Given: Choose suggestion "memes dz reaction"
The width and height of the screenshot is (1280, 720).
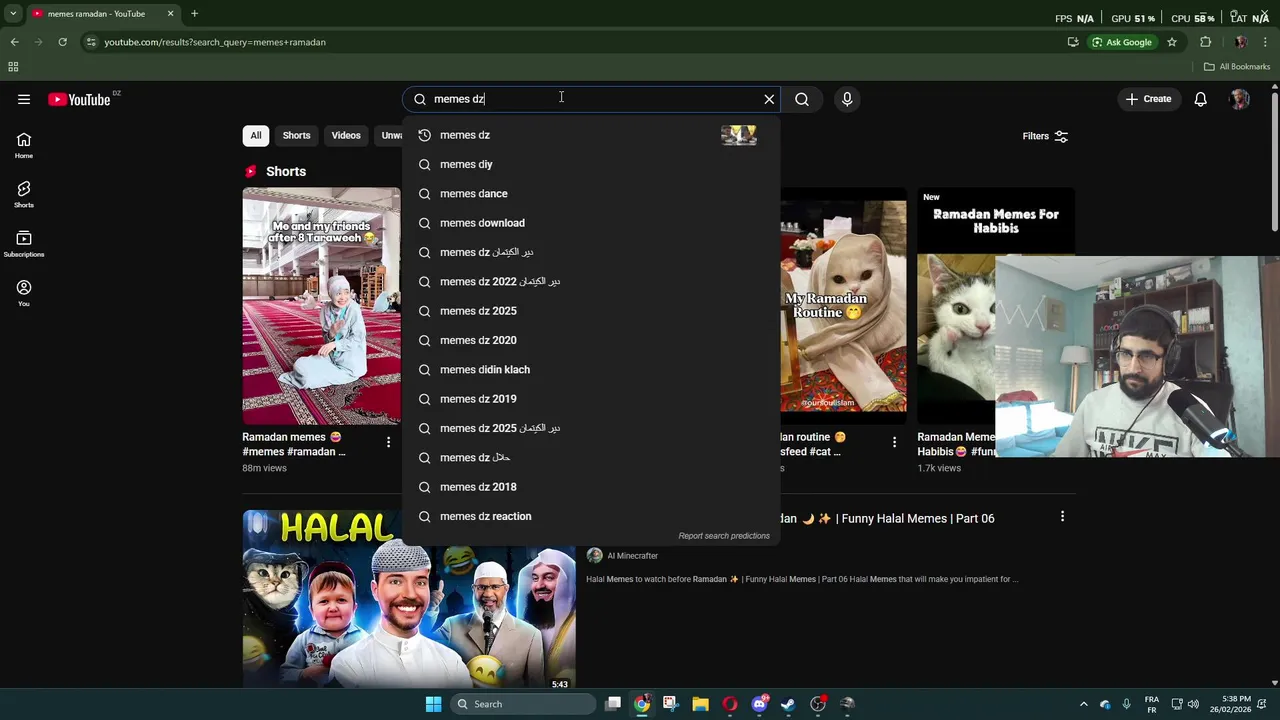Looking at the screenshot, I should (x=590, y=516).
